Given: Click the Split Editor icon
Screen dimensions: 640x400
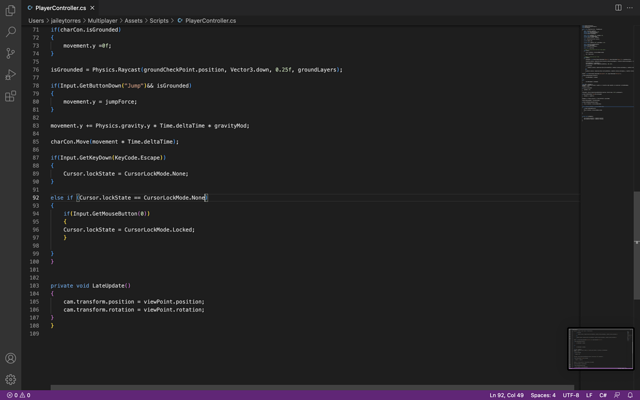Looking at the screenshot, I should 618,8.
